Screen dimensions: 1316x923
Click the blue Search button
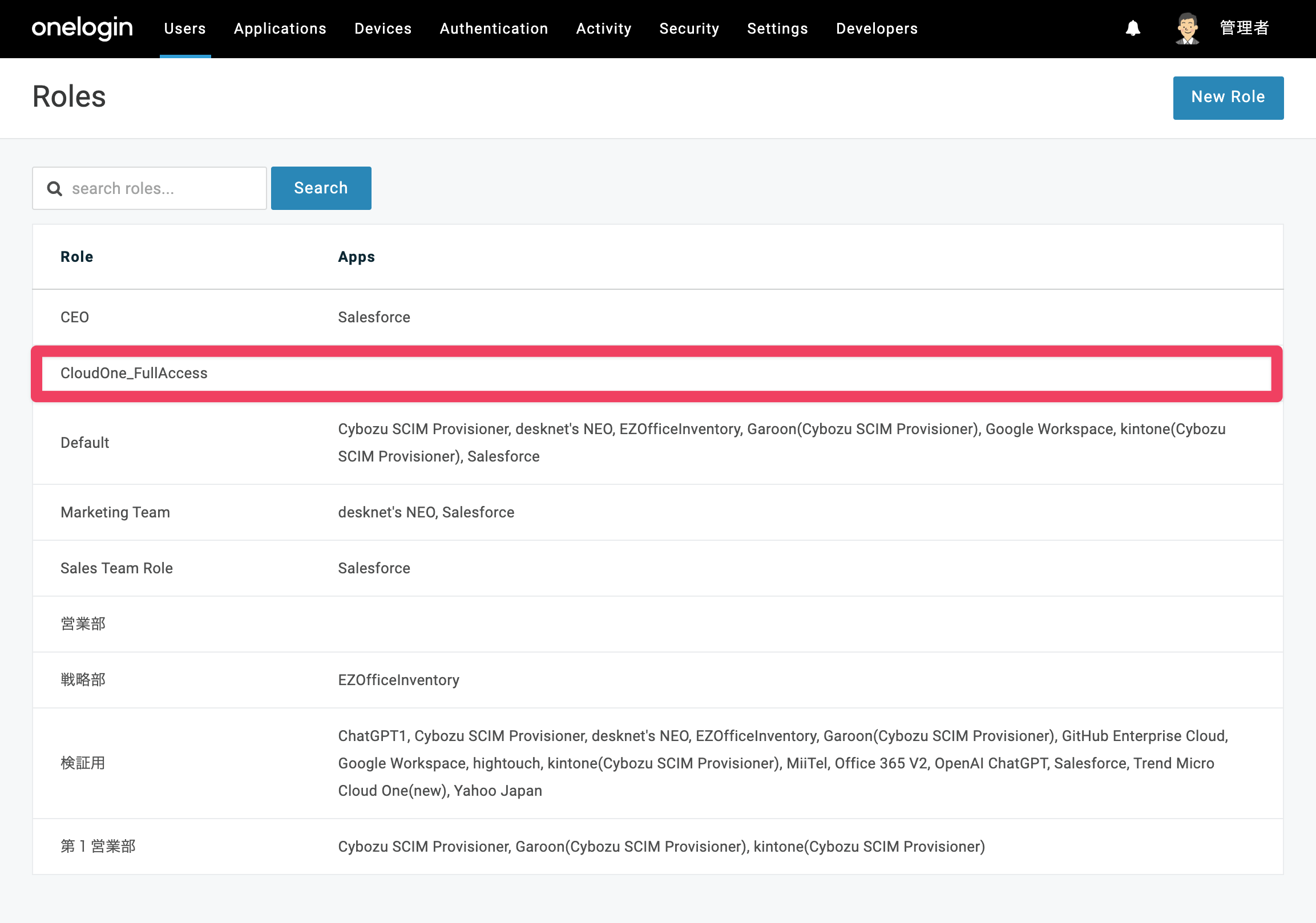tap(321, 188)
